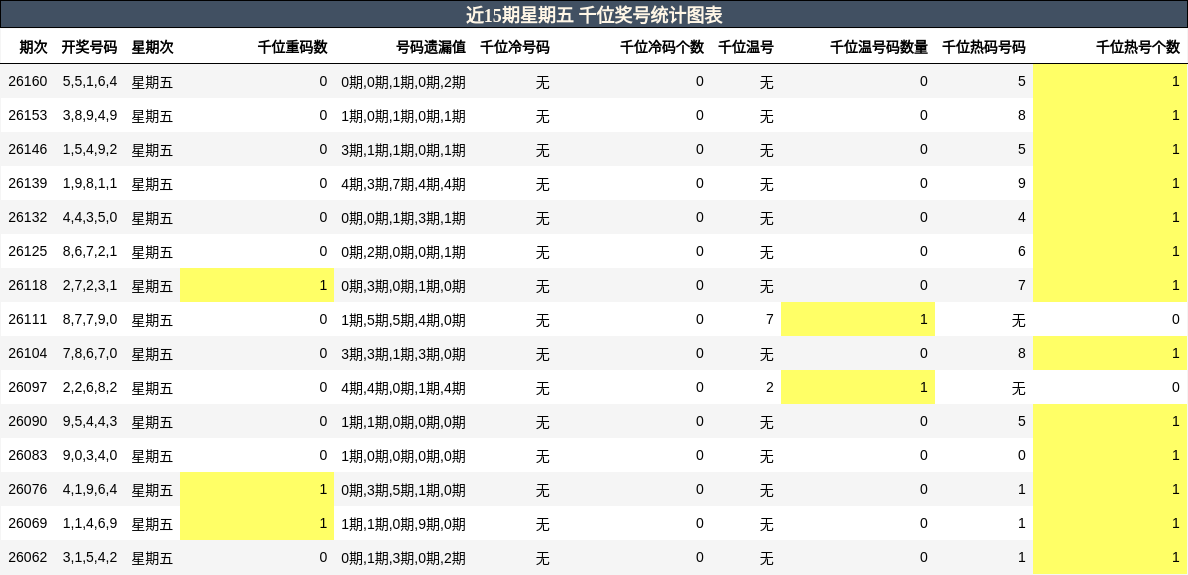Click omission value 4期,4期,0期,1期,4期
This screenshot has height=575, width=1188.
403,388
